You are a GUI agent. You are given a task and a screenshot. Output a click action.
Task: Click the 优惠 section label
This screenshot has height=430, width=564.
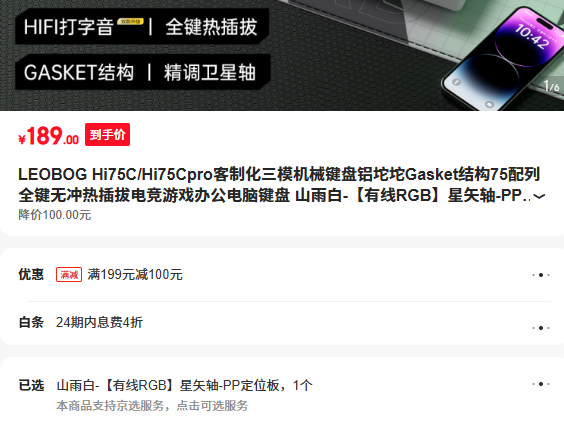pos(31,275)
